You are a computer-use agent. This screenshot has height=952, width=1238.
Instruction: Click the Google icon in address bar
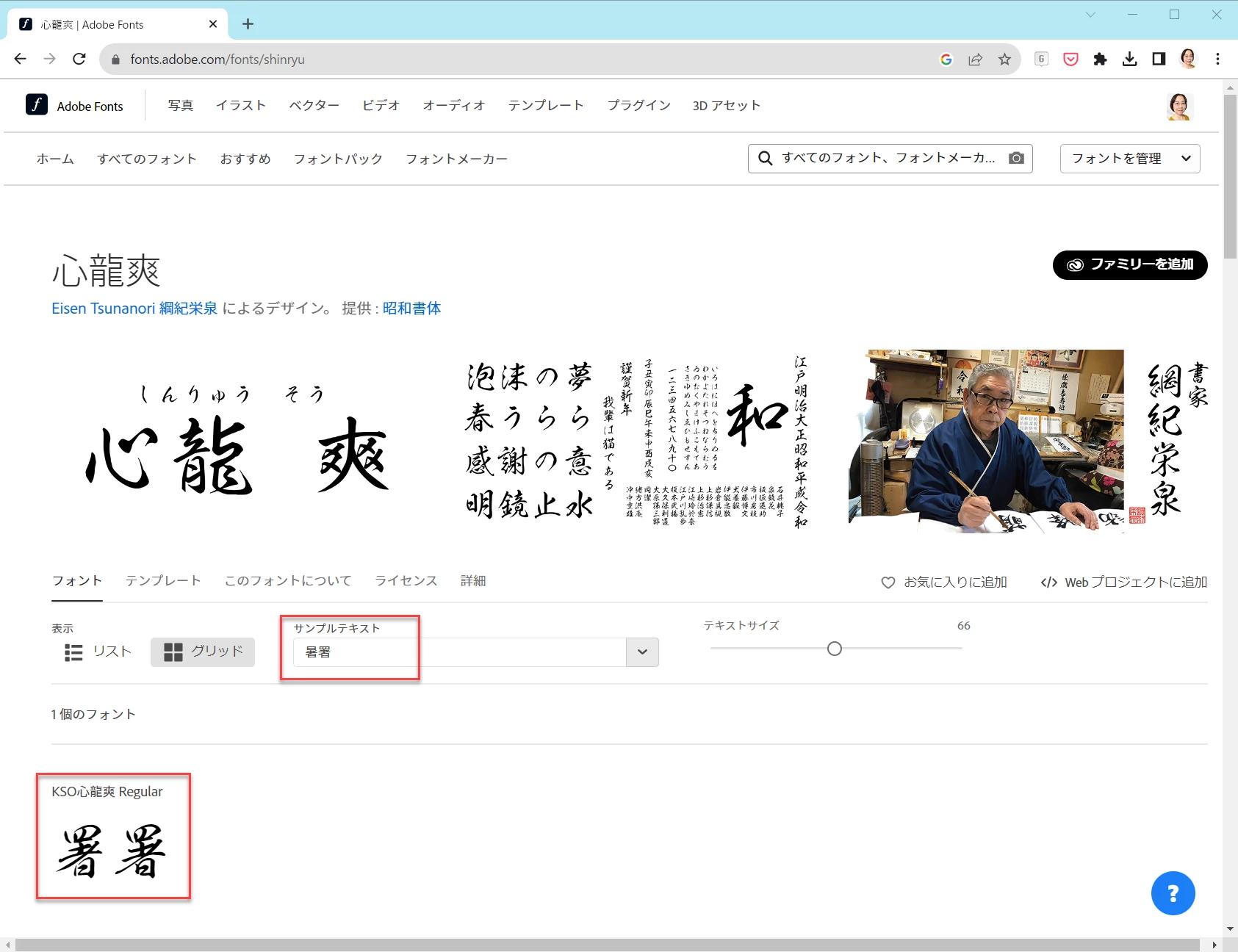pyautogui.click(x=946, y=59)
